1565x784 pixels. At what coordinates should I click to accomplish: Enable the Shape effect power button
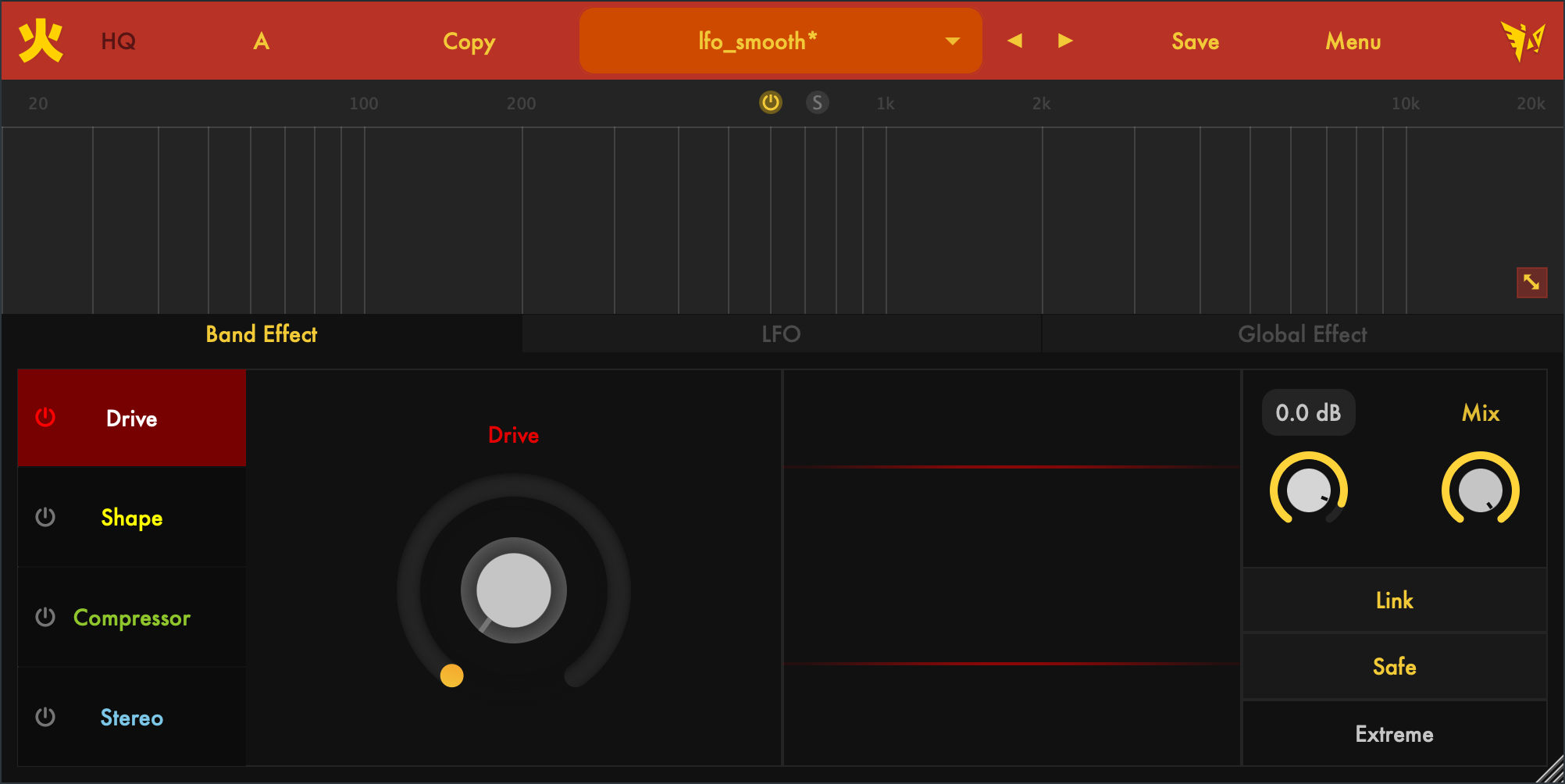45,517
